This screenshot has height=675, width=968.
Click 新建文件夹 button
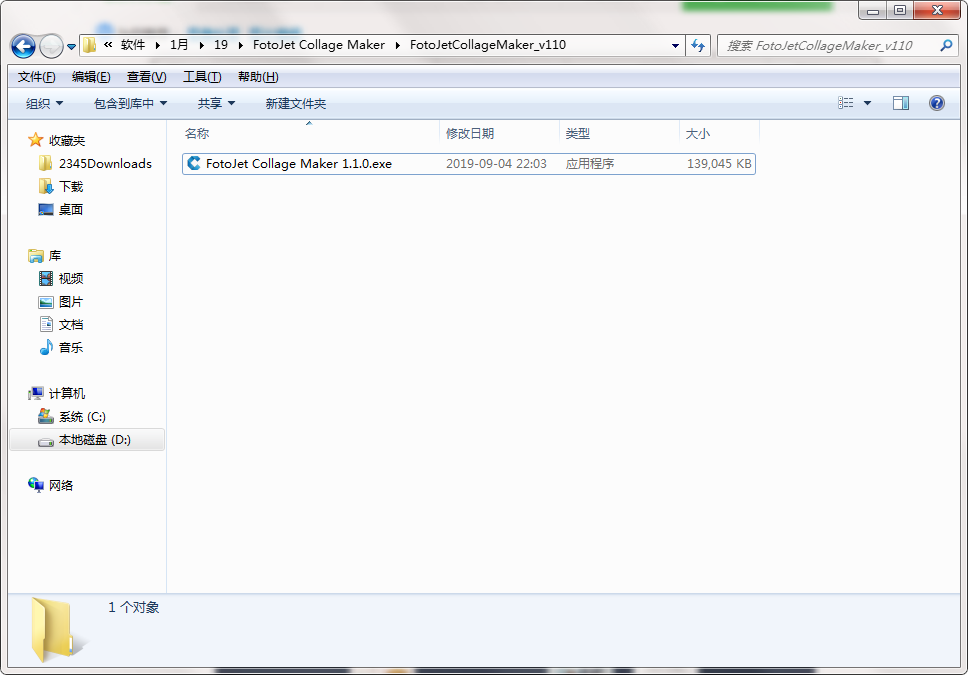[x=296, y=103]
